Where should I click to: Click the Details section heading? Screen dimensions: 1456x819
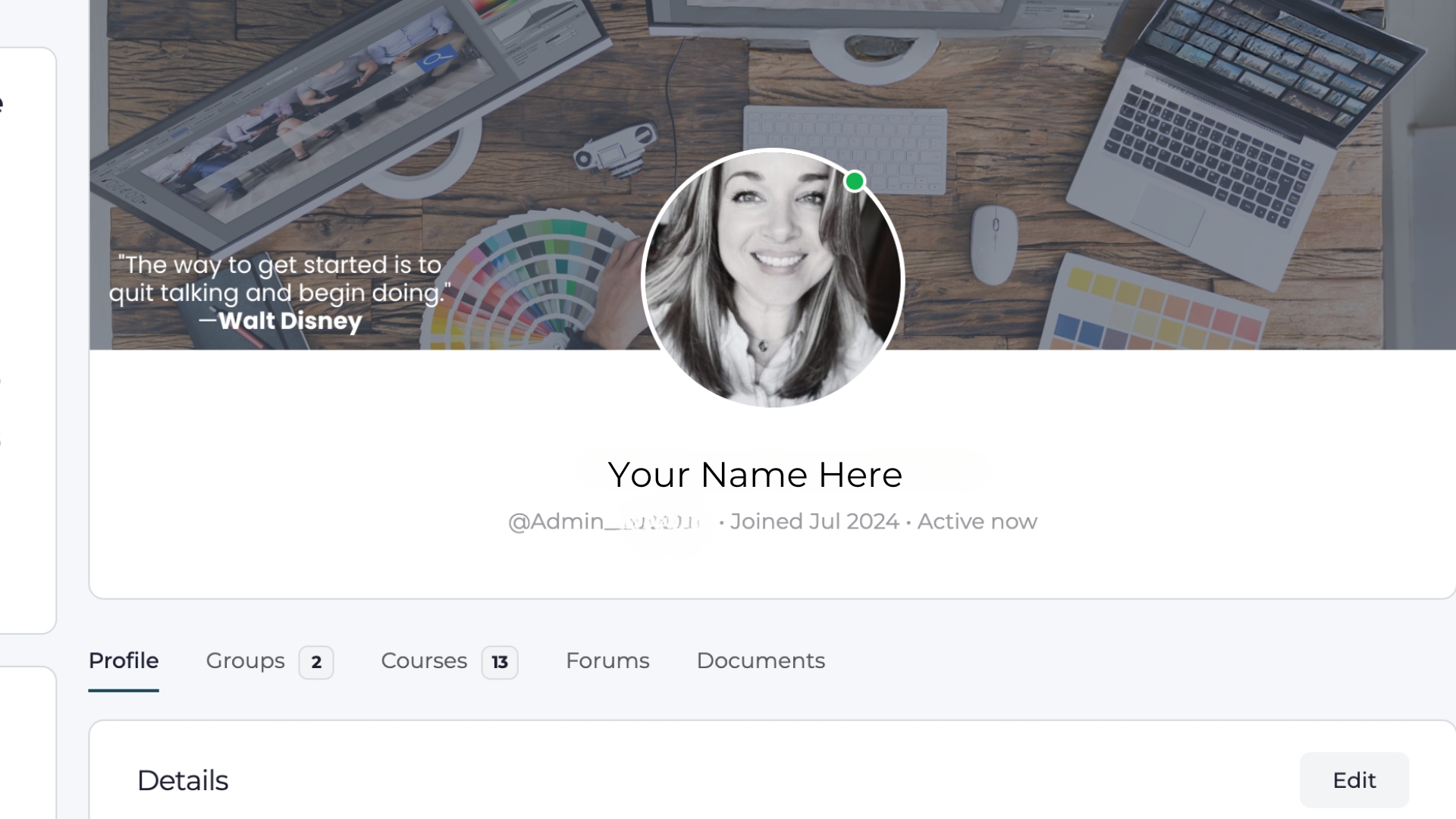[x=182, y=780]
